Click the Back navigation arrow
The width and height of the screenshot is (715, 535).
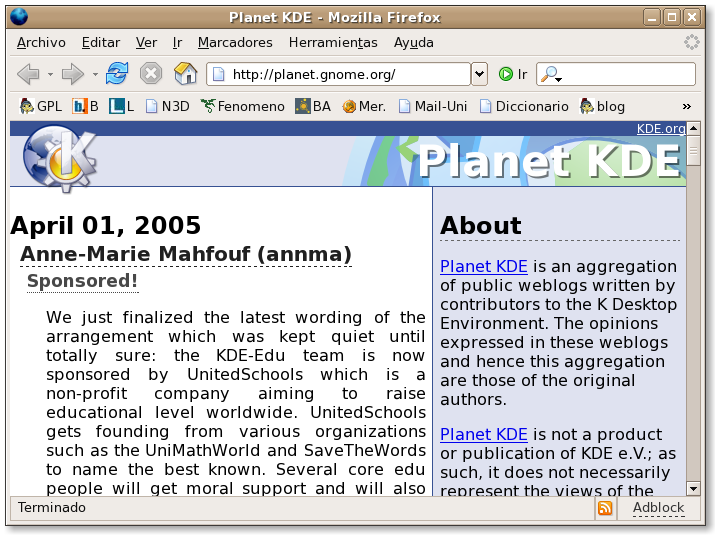point(28,74)
